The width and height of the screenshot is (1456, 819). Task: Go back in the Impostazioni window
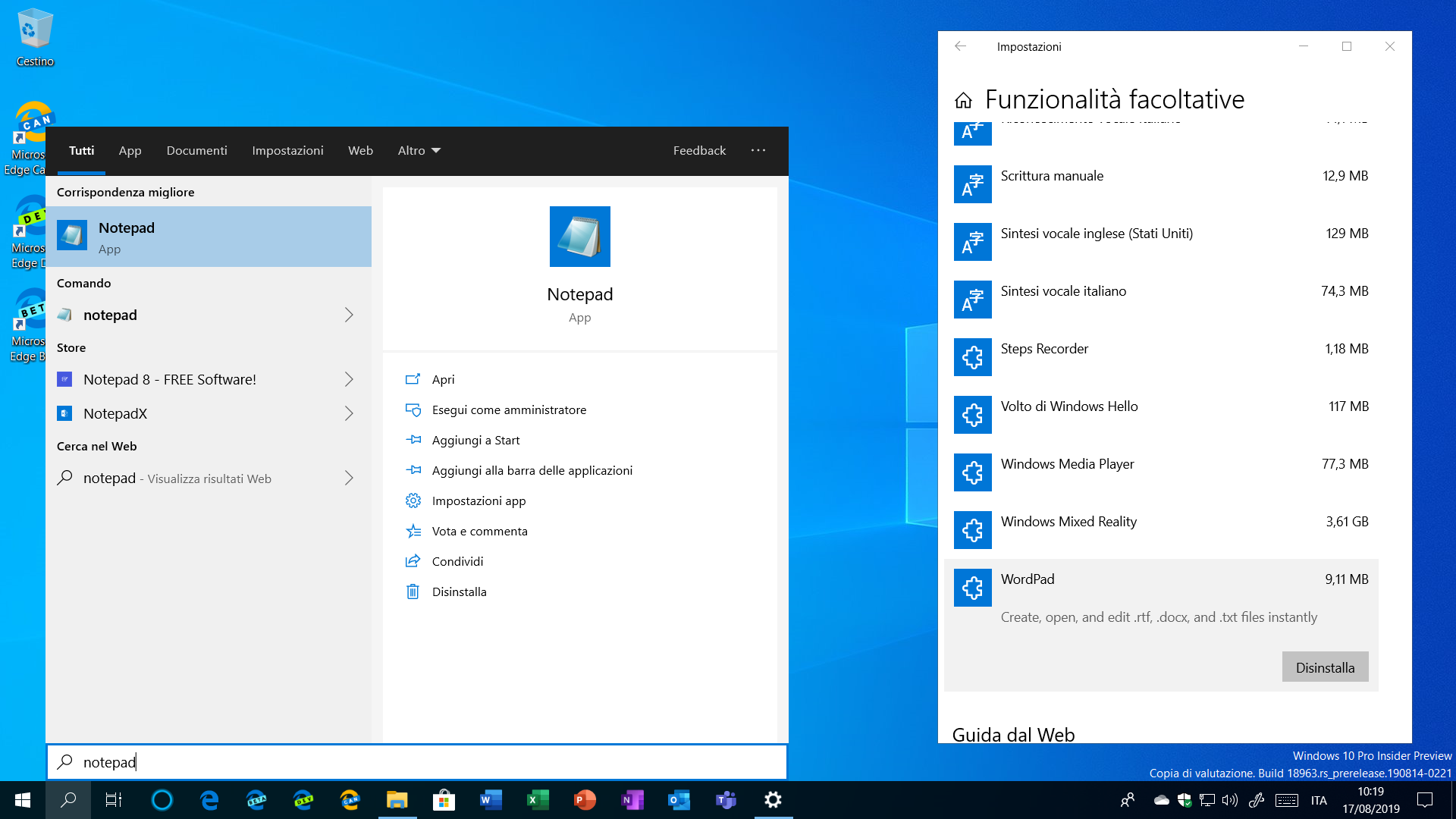click(x=960, y=46)
